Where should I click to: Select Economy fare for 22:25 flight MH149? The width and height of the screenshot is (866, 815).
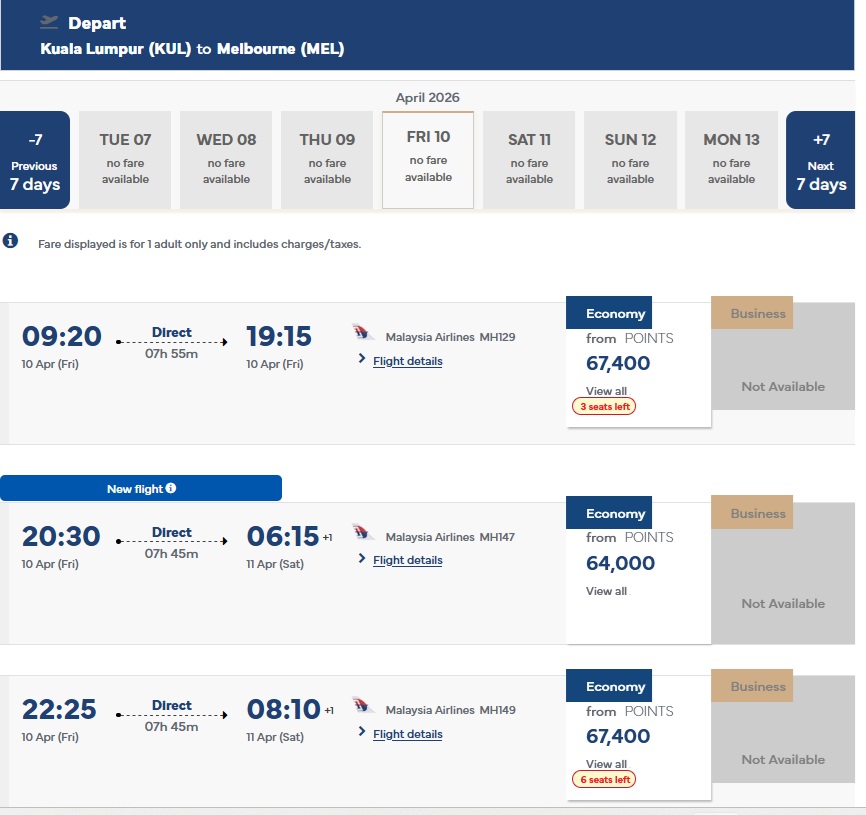(638, 736)
